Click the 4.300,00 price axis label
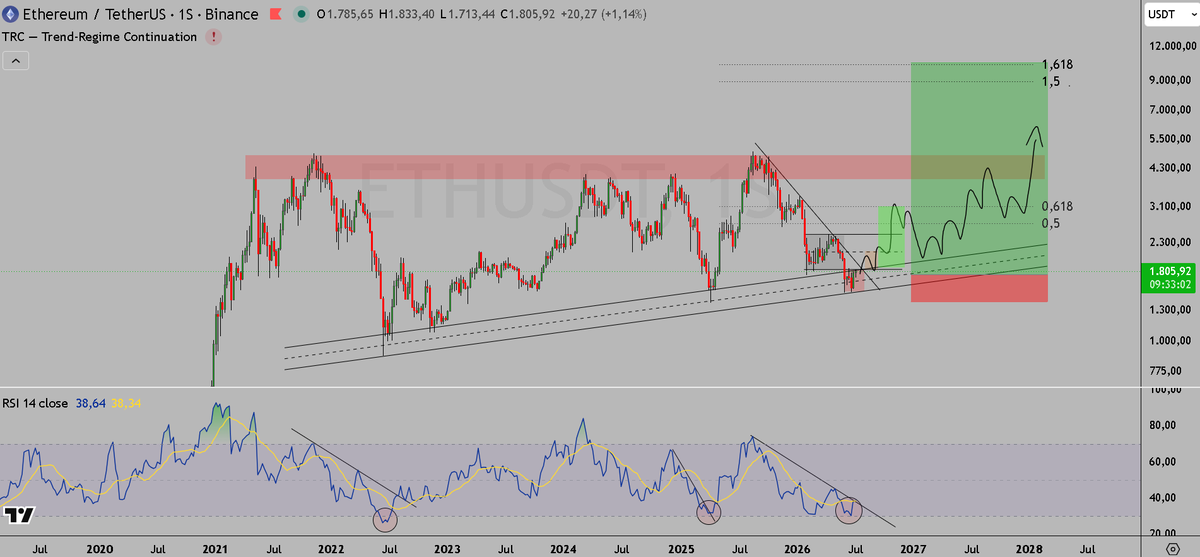This screenshot has width=1200, height=557. pyautogui.click(x=1168, y=167)
